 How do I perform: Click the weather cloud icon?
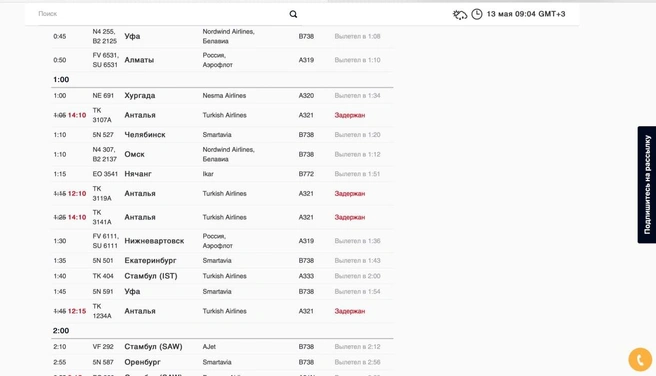(x=460, y=15)
